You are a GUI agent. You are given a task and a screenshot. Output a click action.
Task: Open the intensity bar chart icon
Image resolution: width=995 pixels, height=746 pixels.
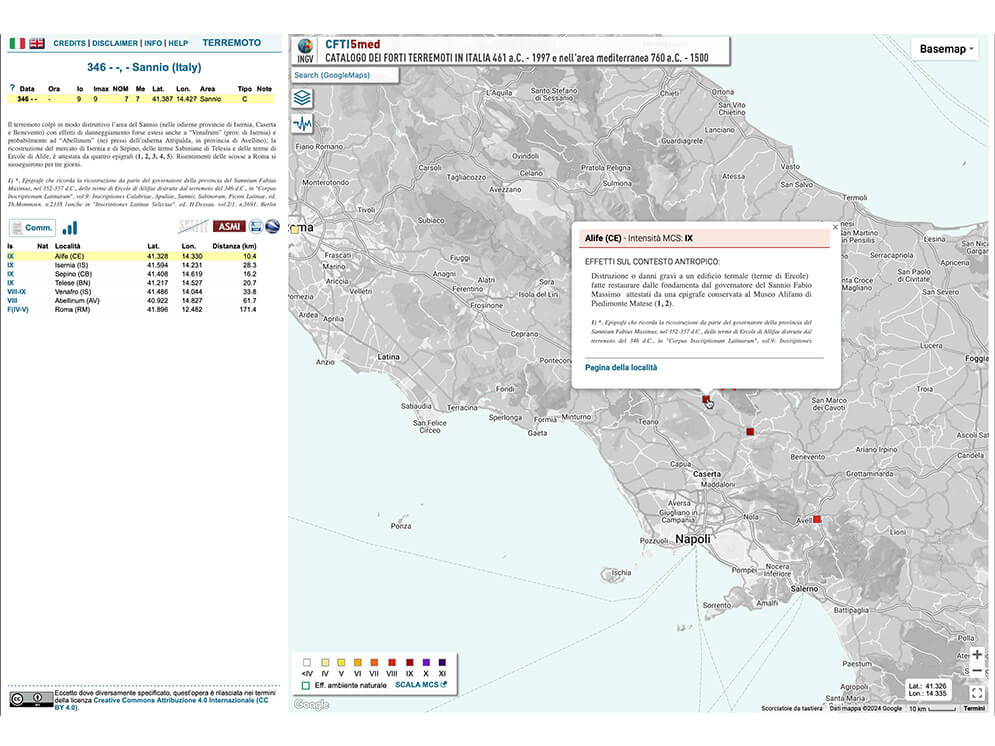pos(70,228)
